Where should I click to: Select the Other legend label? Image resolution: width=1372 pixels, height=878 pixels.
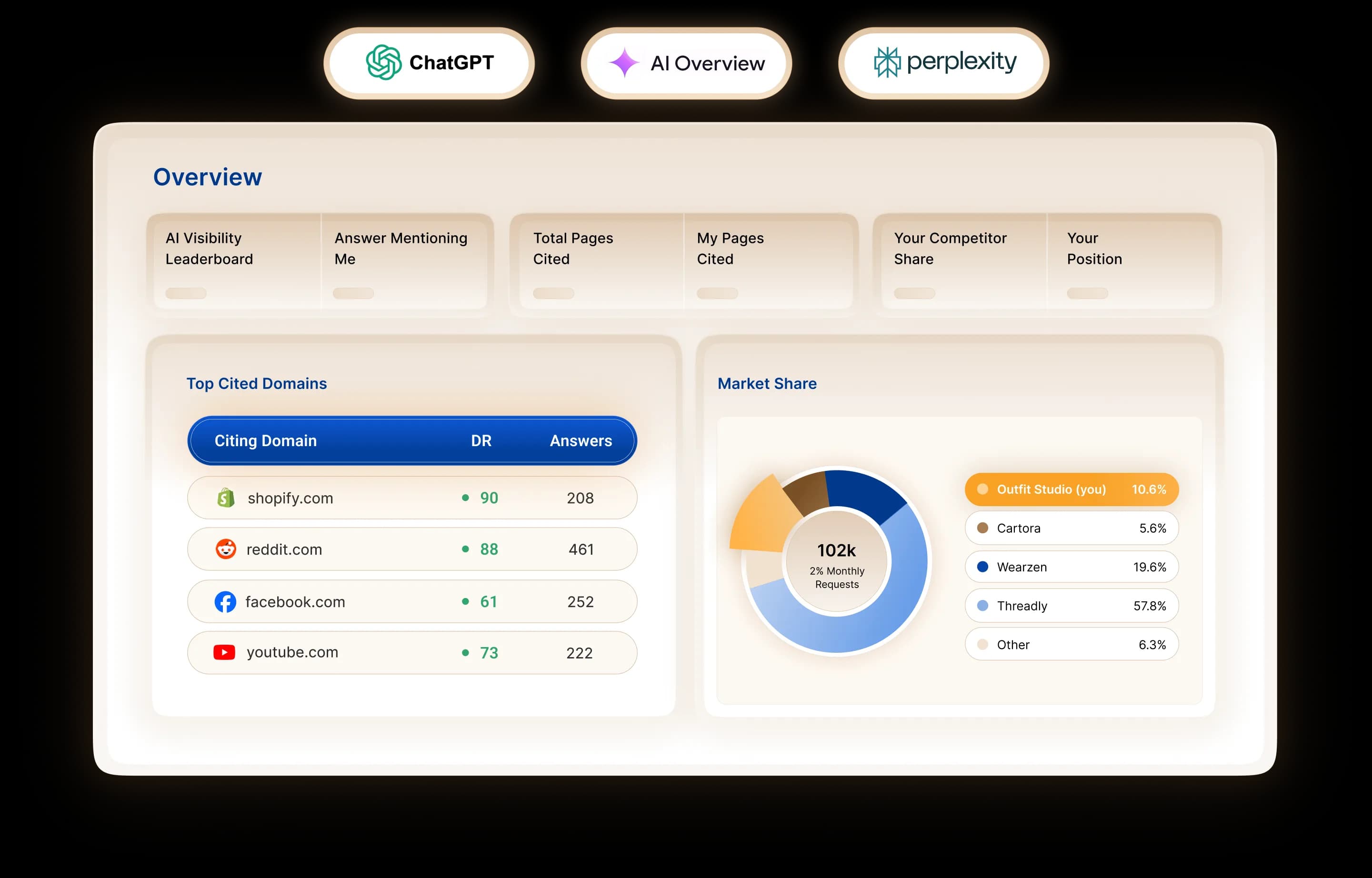point(1013,645)
